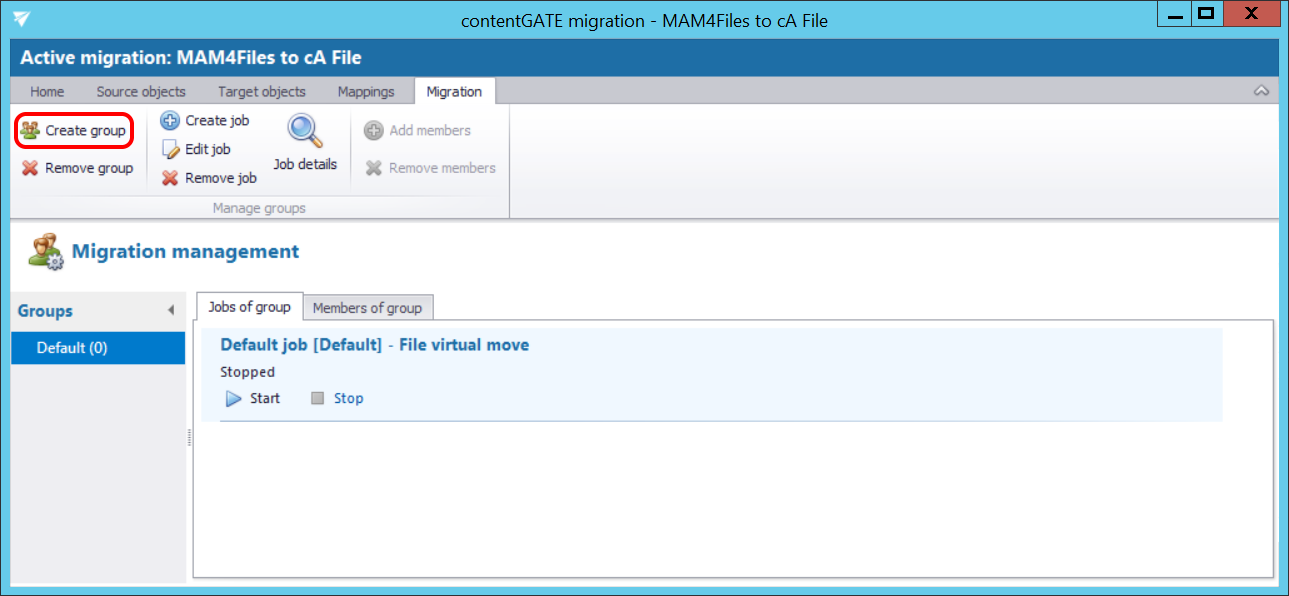Collapse the Groups panel arrow
Viewport: 1289px width, 596px height.
(x=171, y=311)
